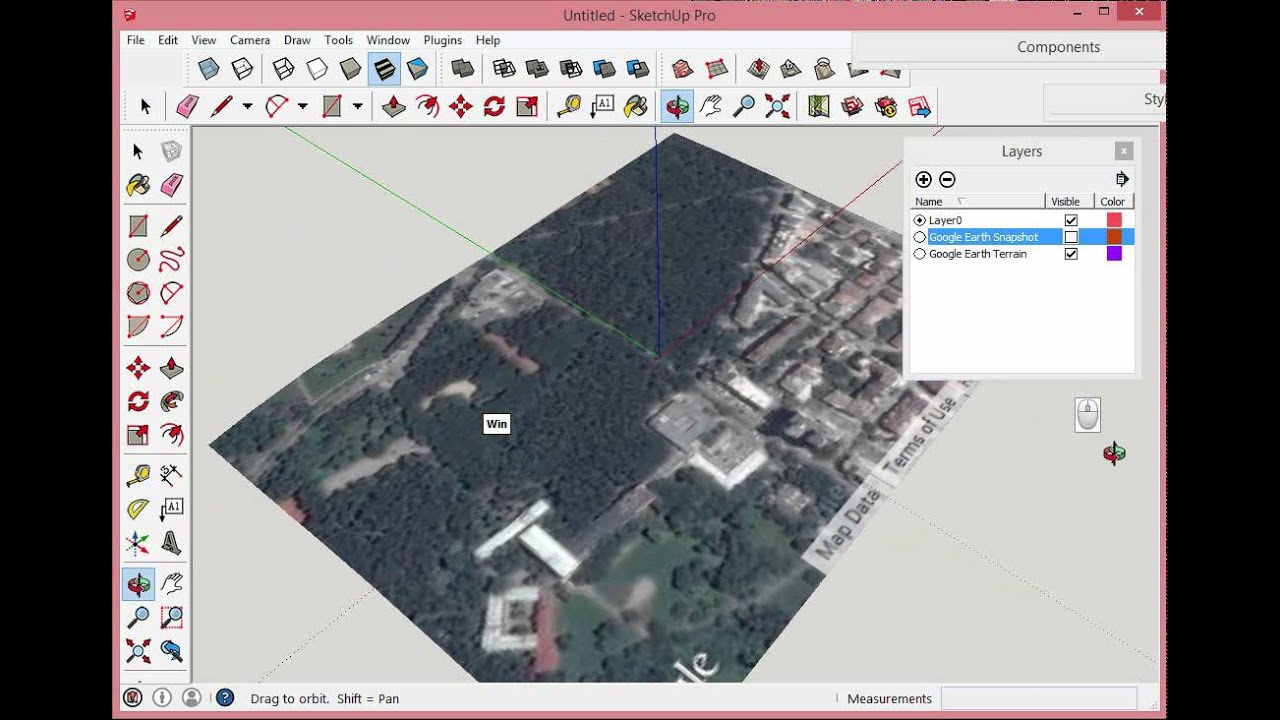Change the Google Earth Snapshot color swatch
Viewport: 1280px width, 720px height.
pos(1114,237)
